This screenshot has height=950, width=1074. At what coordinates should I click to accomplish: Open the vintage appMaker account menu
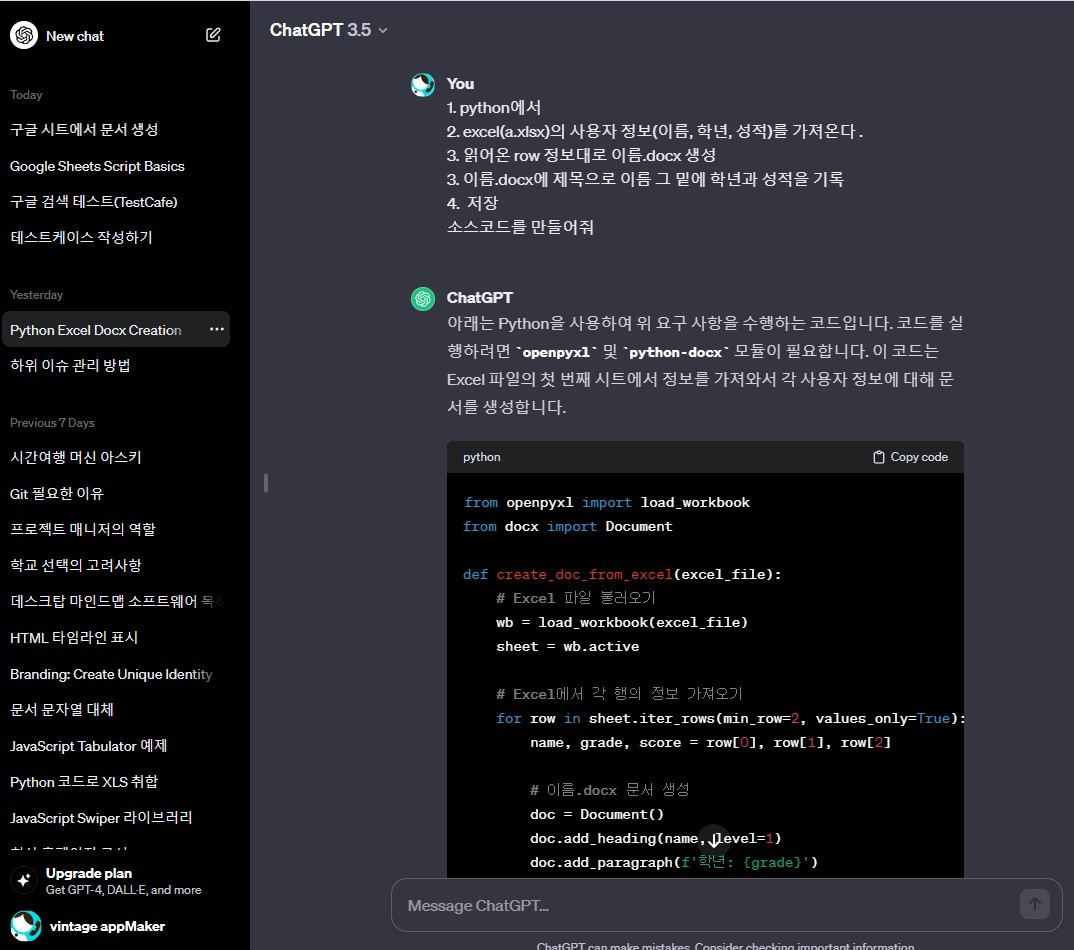pos(115,926)
